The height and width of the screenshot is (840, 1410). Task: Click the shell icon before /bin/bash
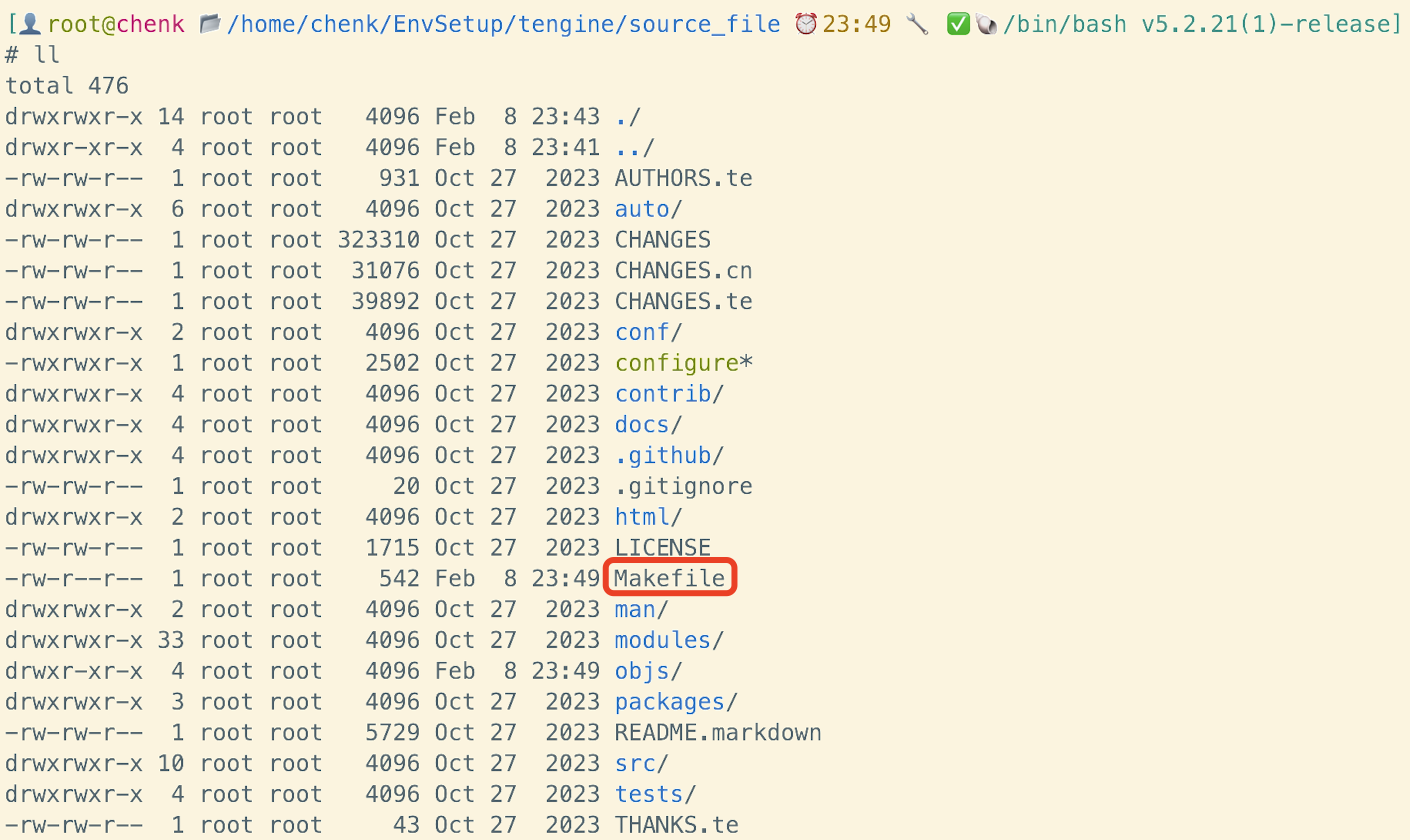tap(985, 24)
